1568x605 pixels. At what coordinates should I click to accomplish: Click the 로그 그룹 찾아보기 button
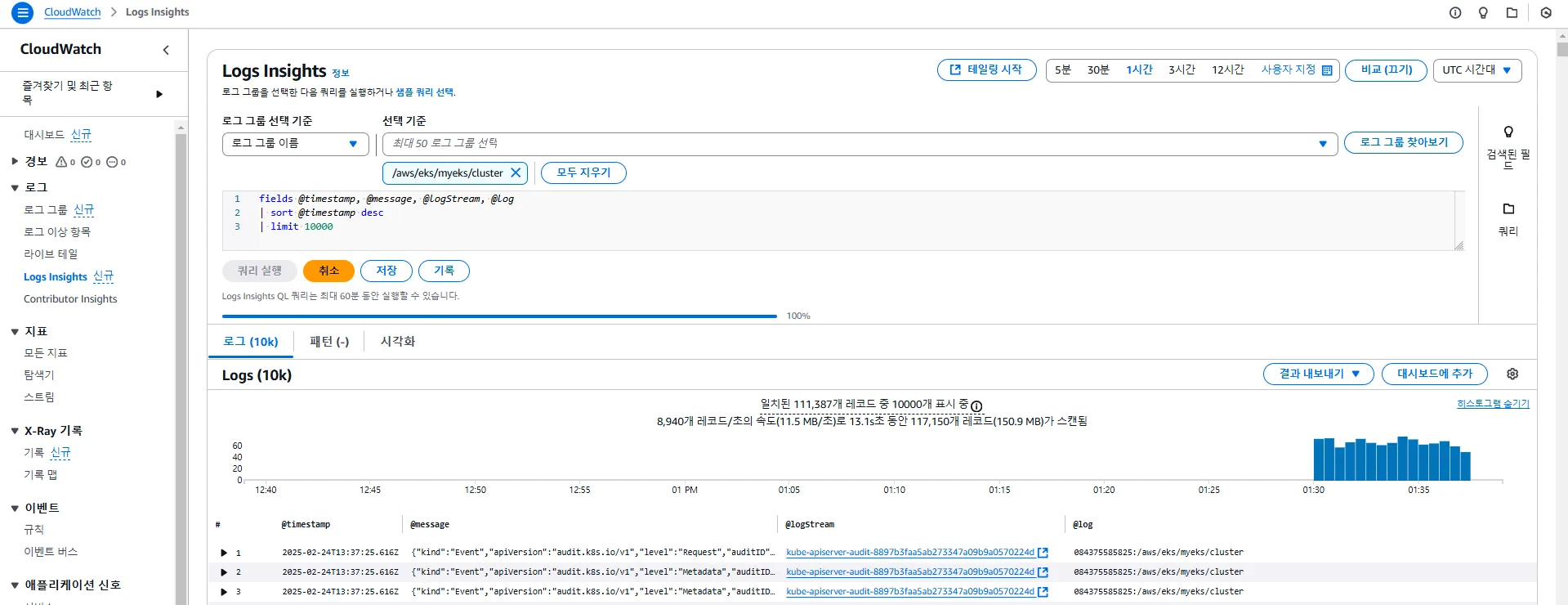click(x=1404, y=142)
